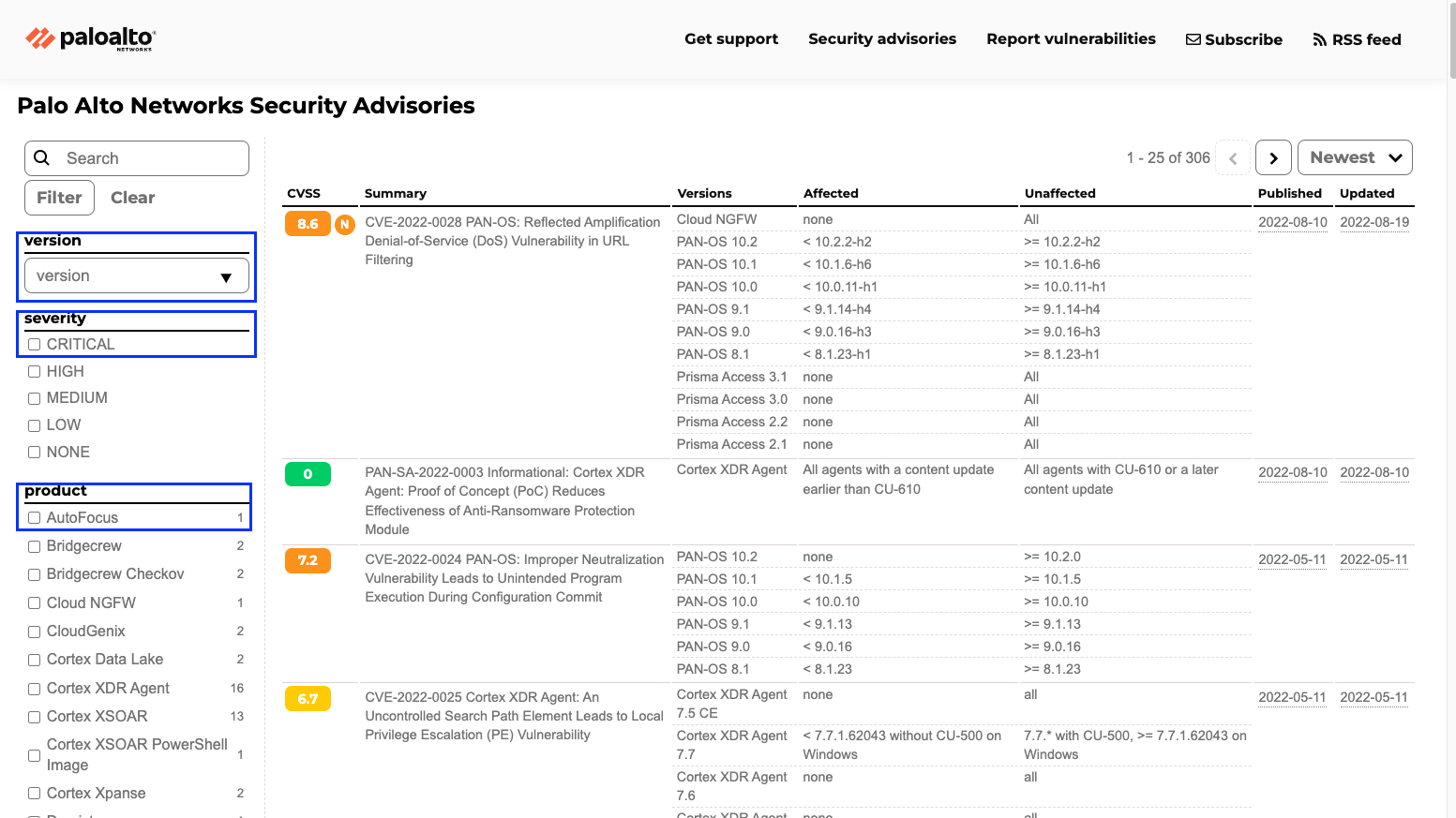Check the AutoFocus product checkbox
1456x818 pixels.
pos(35,518)
